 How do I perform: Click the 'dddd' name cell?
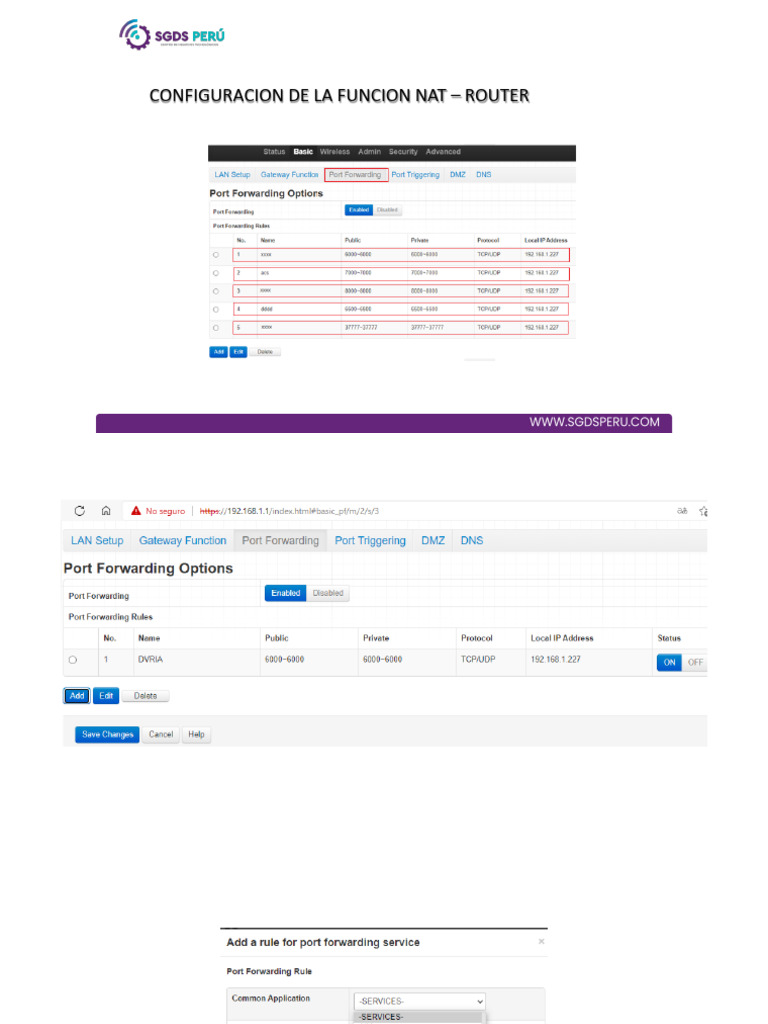(266, 310)
